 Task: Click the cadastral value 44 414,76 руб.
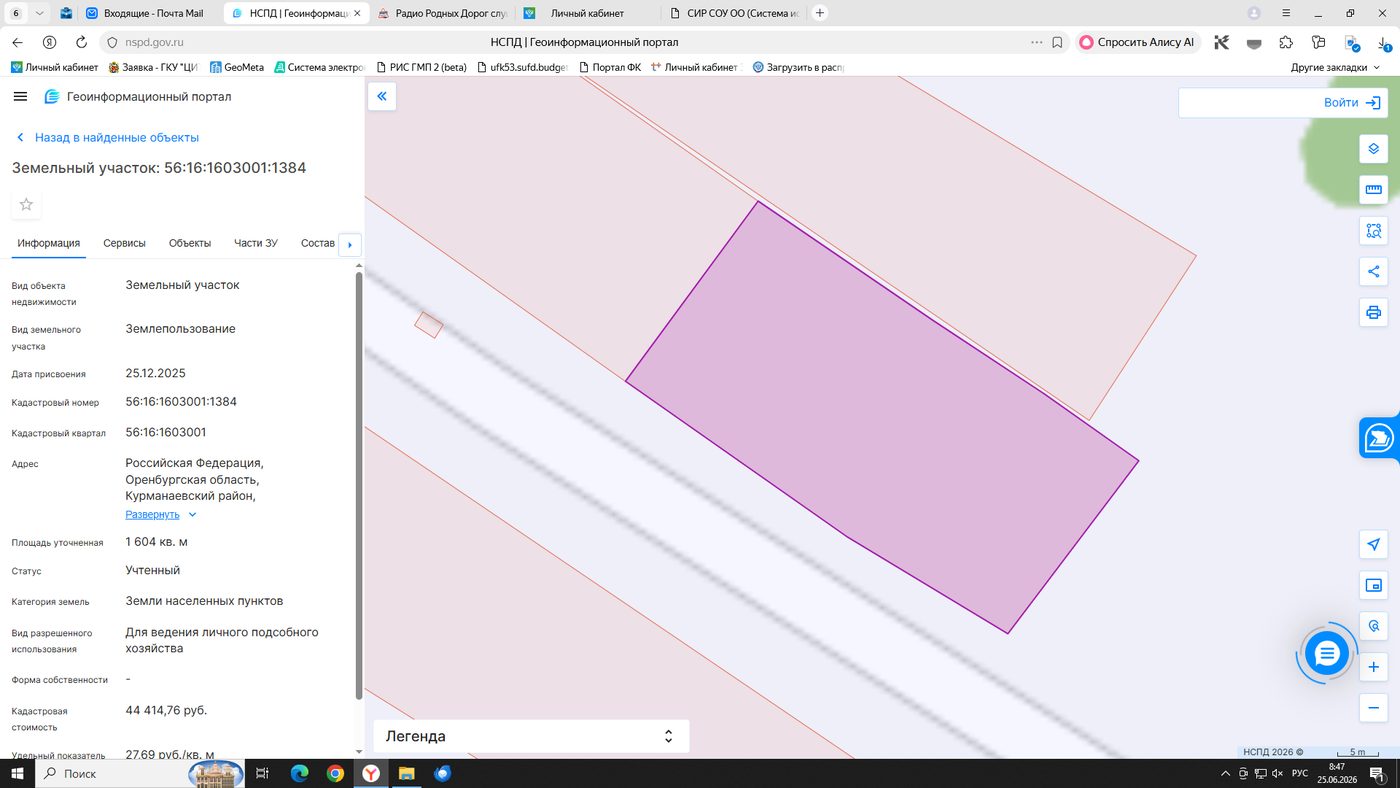[x=166, y=710]
